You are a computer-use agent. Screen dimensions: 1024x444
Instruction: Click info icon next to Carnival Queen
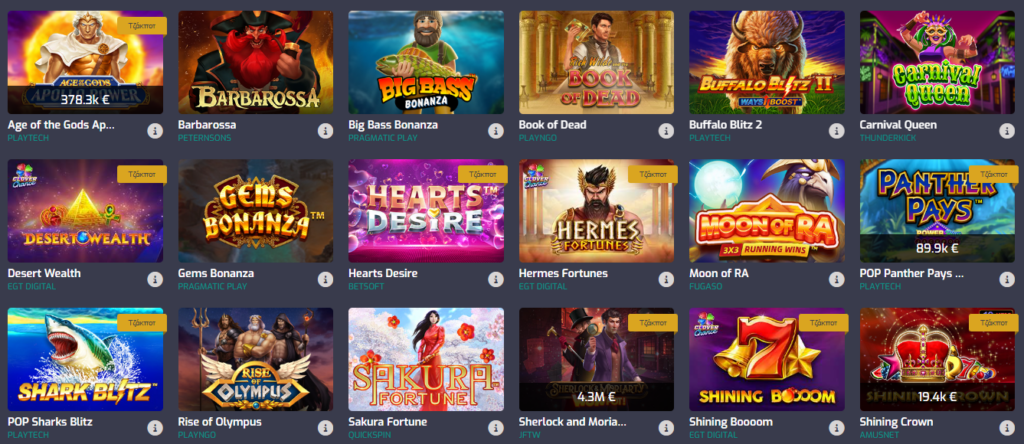pyautogui.click(x=1007, y=131)
